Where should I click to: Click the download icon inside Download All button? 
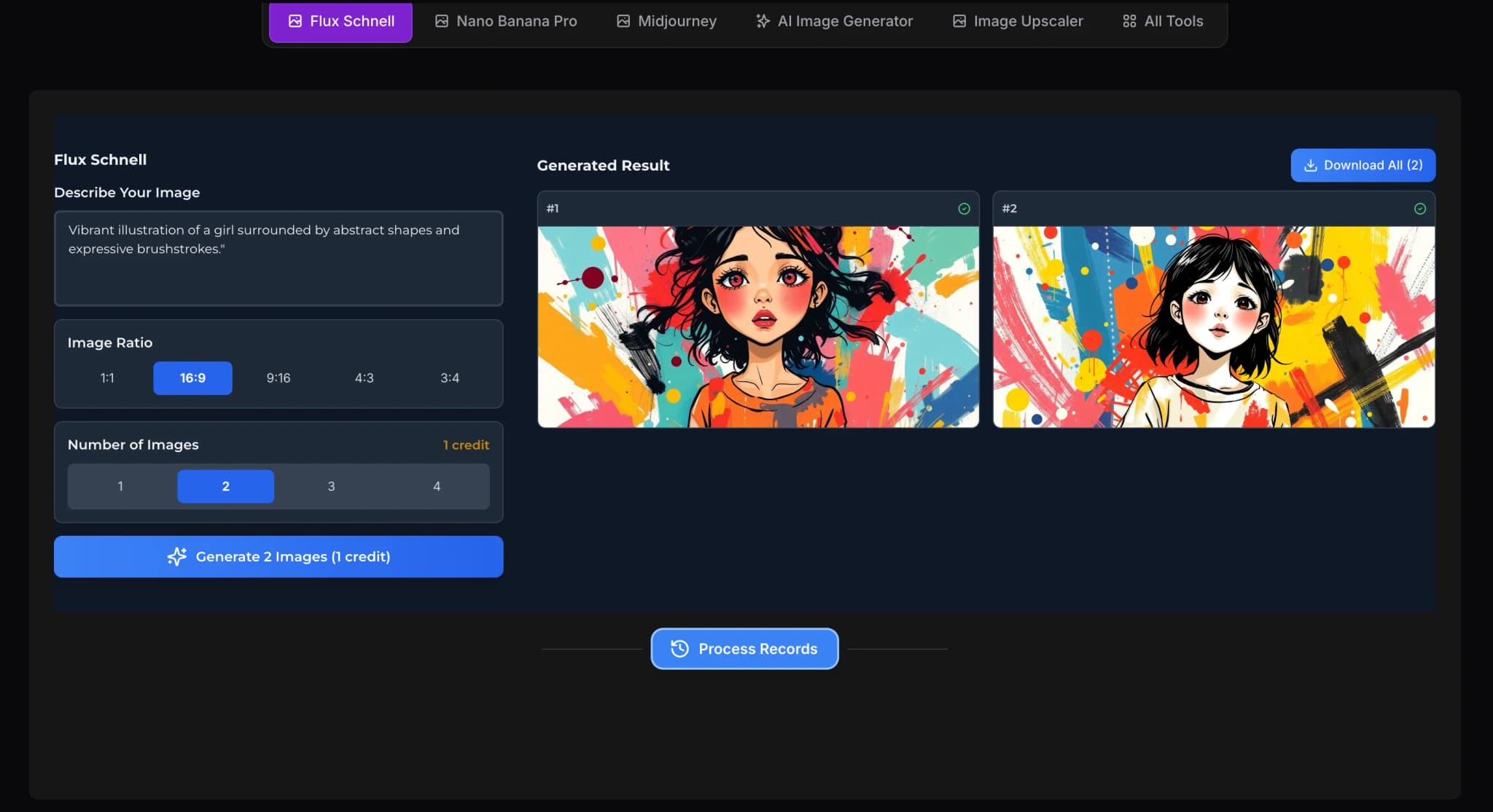pyautogui.click(x=1311, y=165)
